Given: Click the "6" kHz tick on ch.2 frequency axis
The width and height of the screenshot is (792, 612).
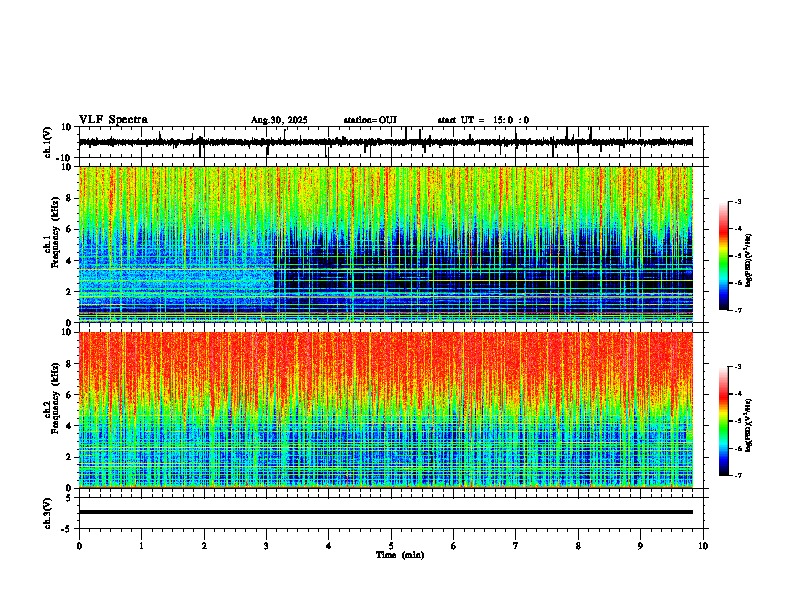Looking at the screenshot, I should [x=69, y=395].
